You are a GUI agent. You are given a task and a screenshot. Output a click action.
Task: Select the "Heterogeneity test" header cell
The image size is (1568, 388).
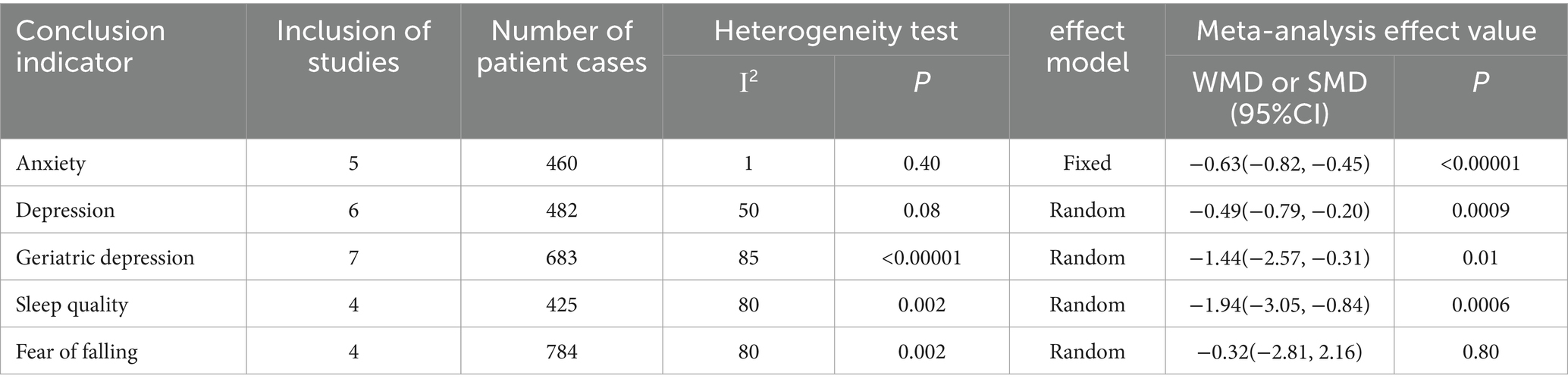coord(836,30)
